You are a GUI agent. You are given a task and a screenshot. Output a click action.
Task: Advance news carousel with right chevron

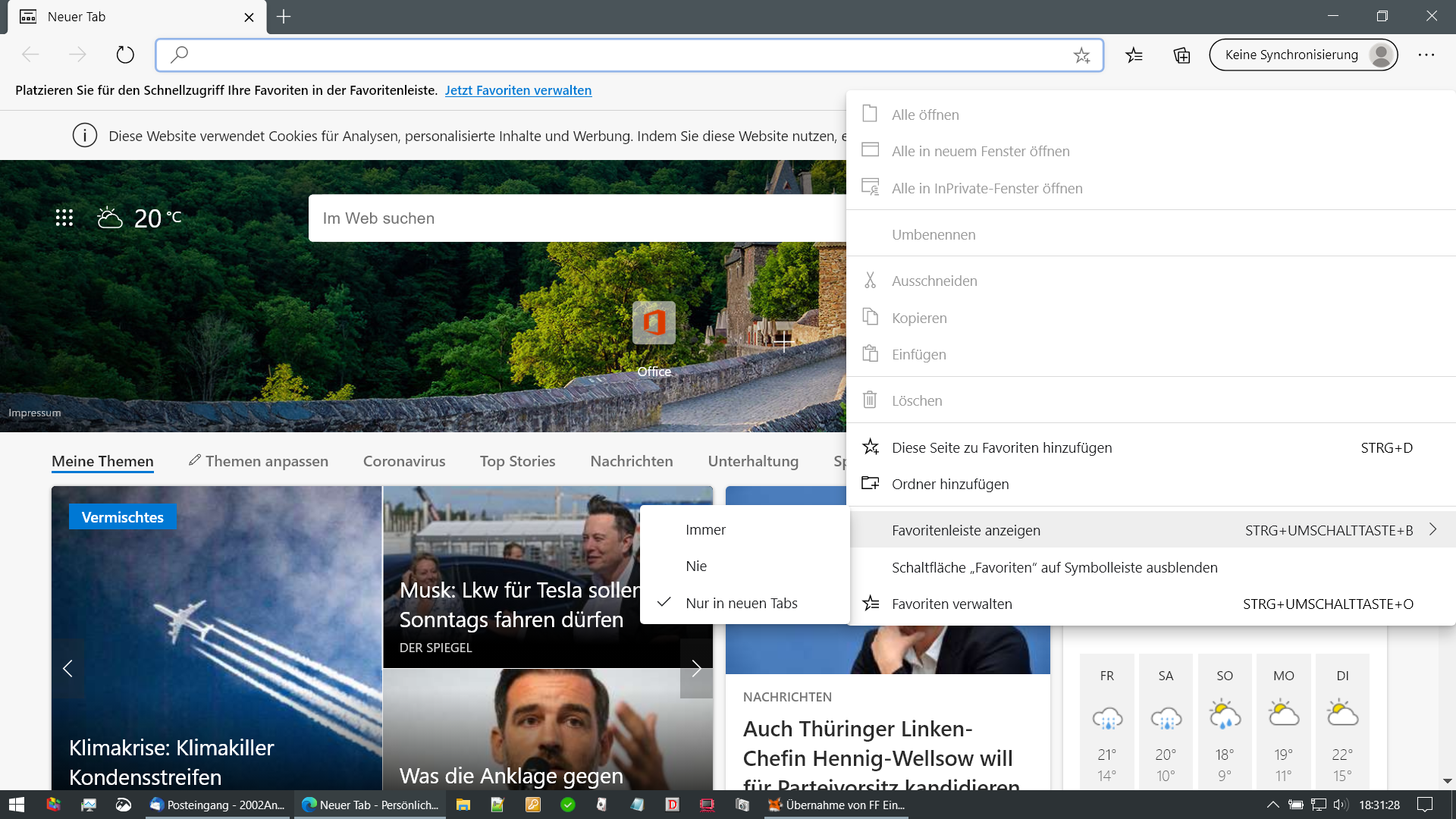tap(696, 668)
